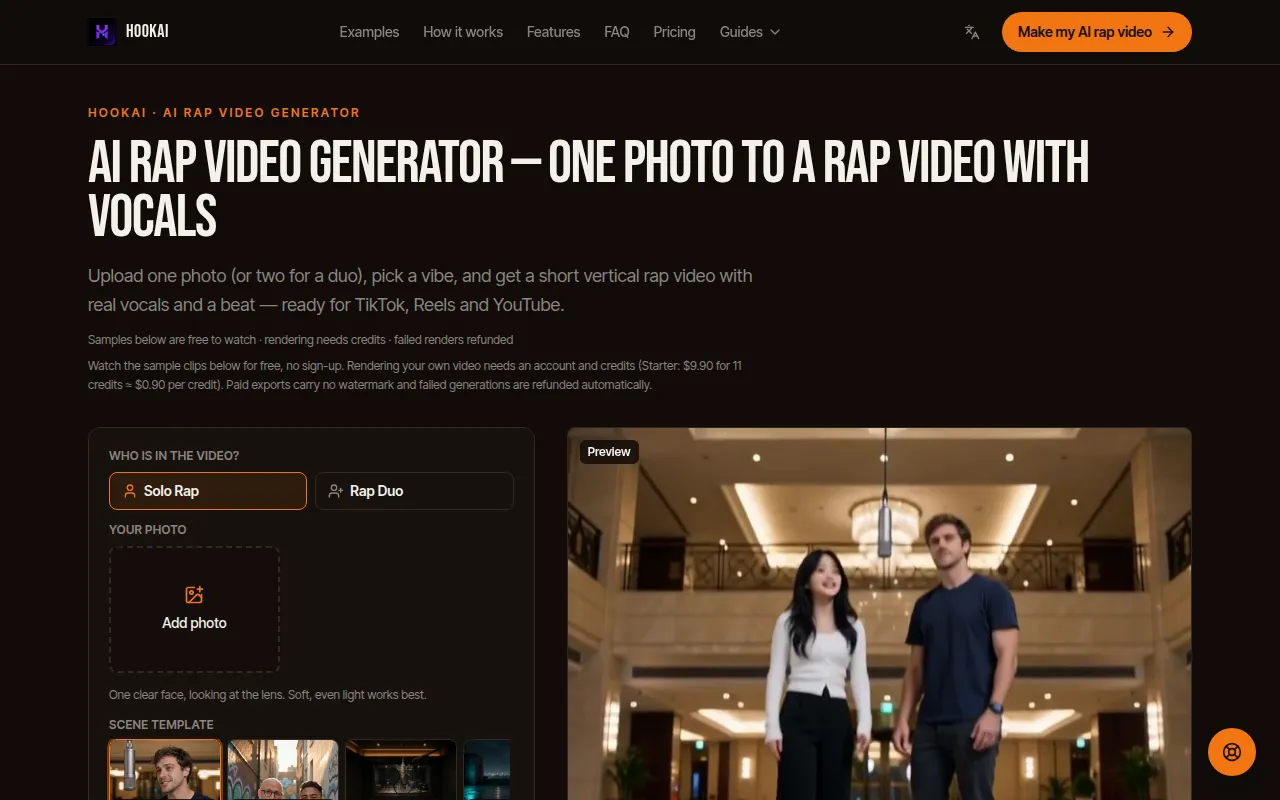Click the subheading starting 'Upload one photo'
The image size is (1280, 800).
tap(420, 290)
